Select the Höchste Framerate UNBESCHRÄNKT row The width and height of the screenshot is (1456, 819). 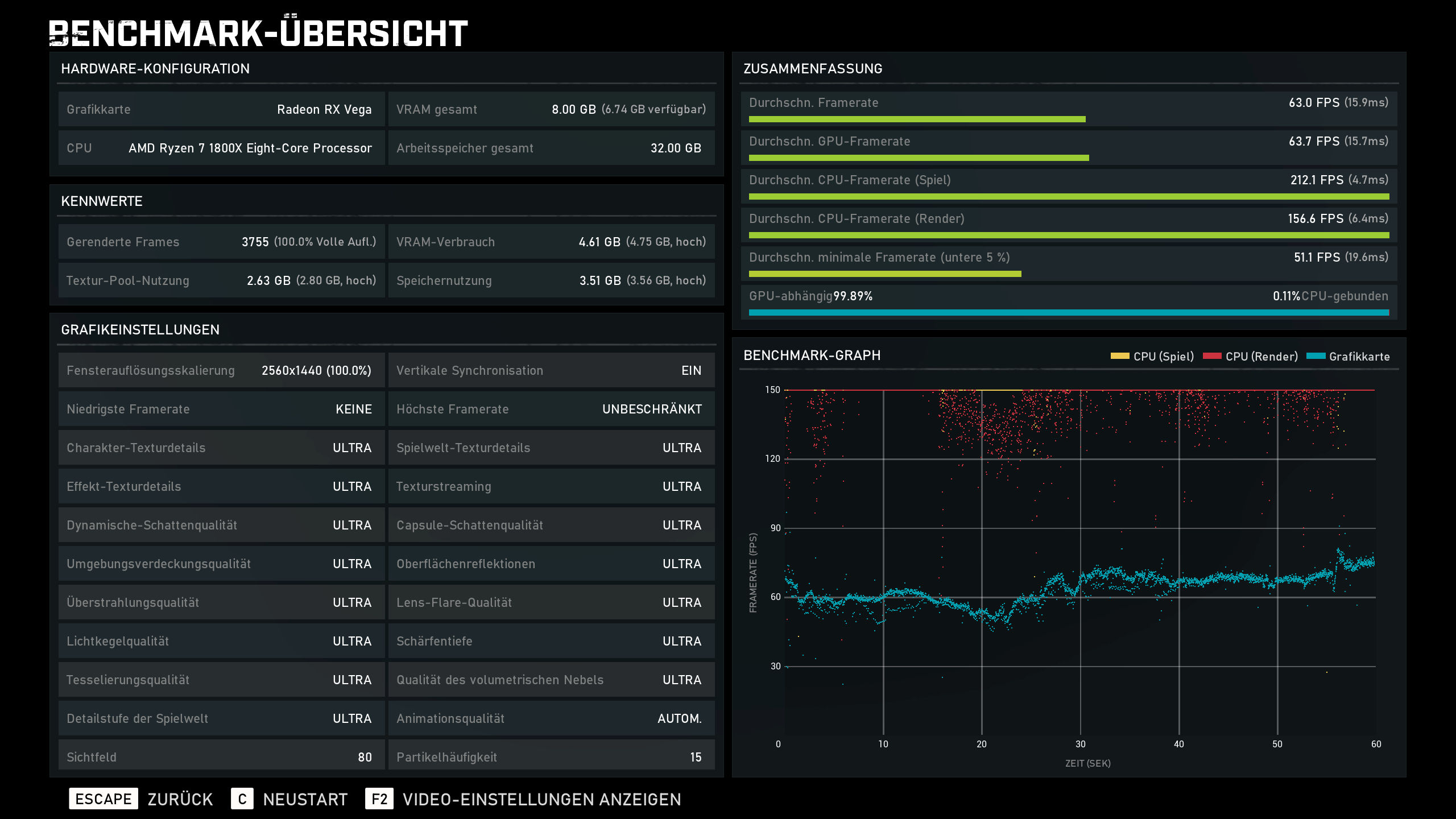point(551,409)
